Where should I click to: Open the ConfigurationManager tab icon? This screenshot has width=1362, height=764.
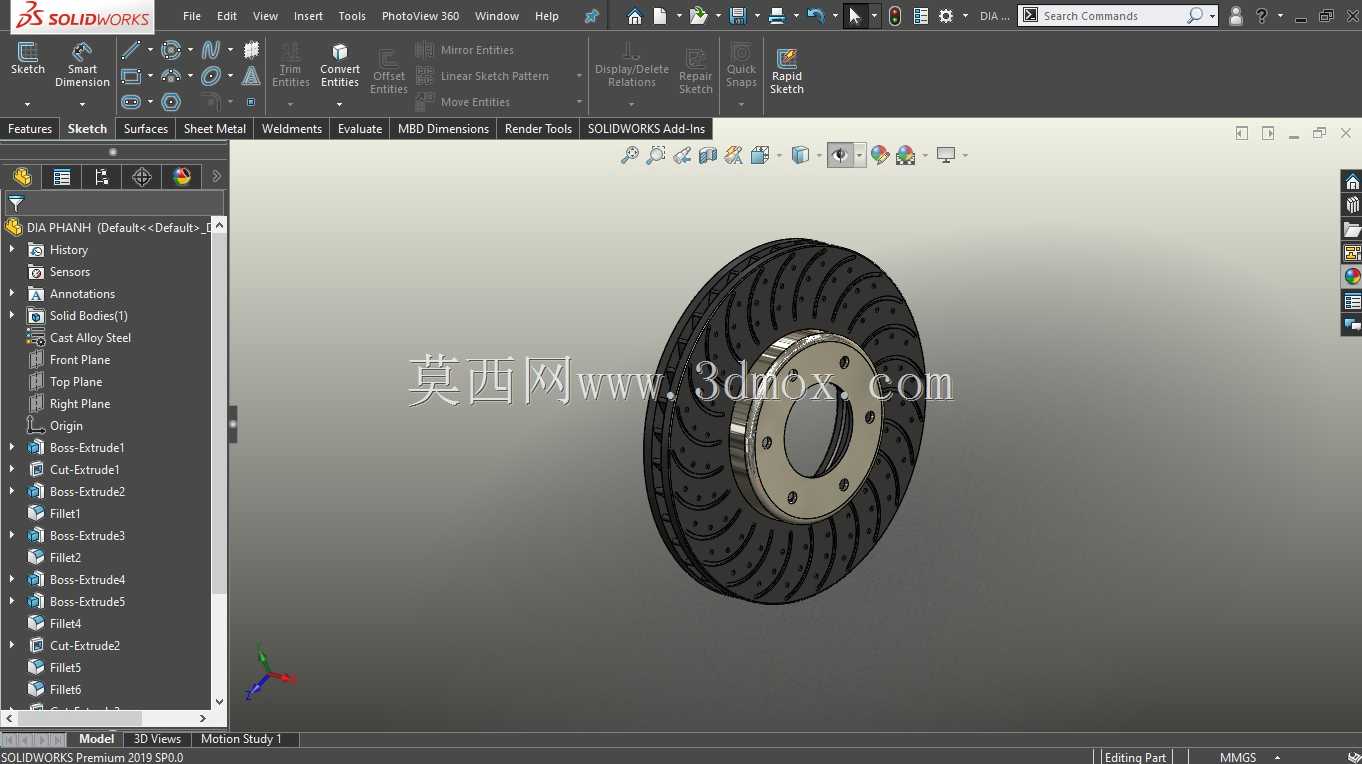point(102,177)
